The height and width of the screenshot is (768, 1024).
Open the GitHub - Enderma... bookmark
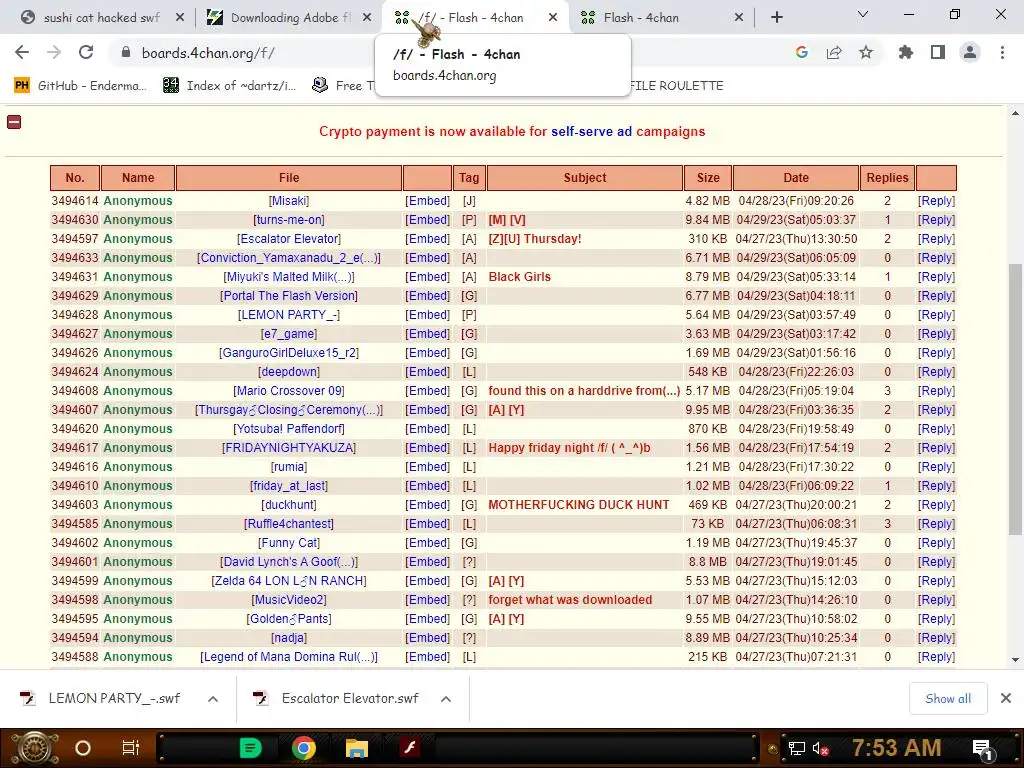tap(80, 86)
